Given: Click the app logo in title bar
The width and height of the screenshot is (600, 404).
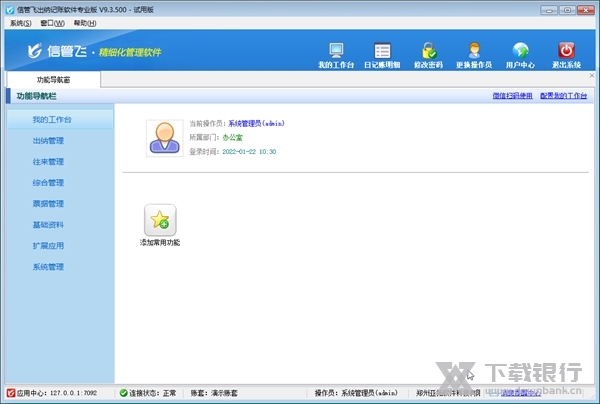Looking at the screenshot, I should click(10, 10).
